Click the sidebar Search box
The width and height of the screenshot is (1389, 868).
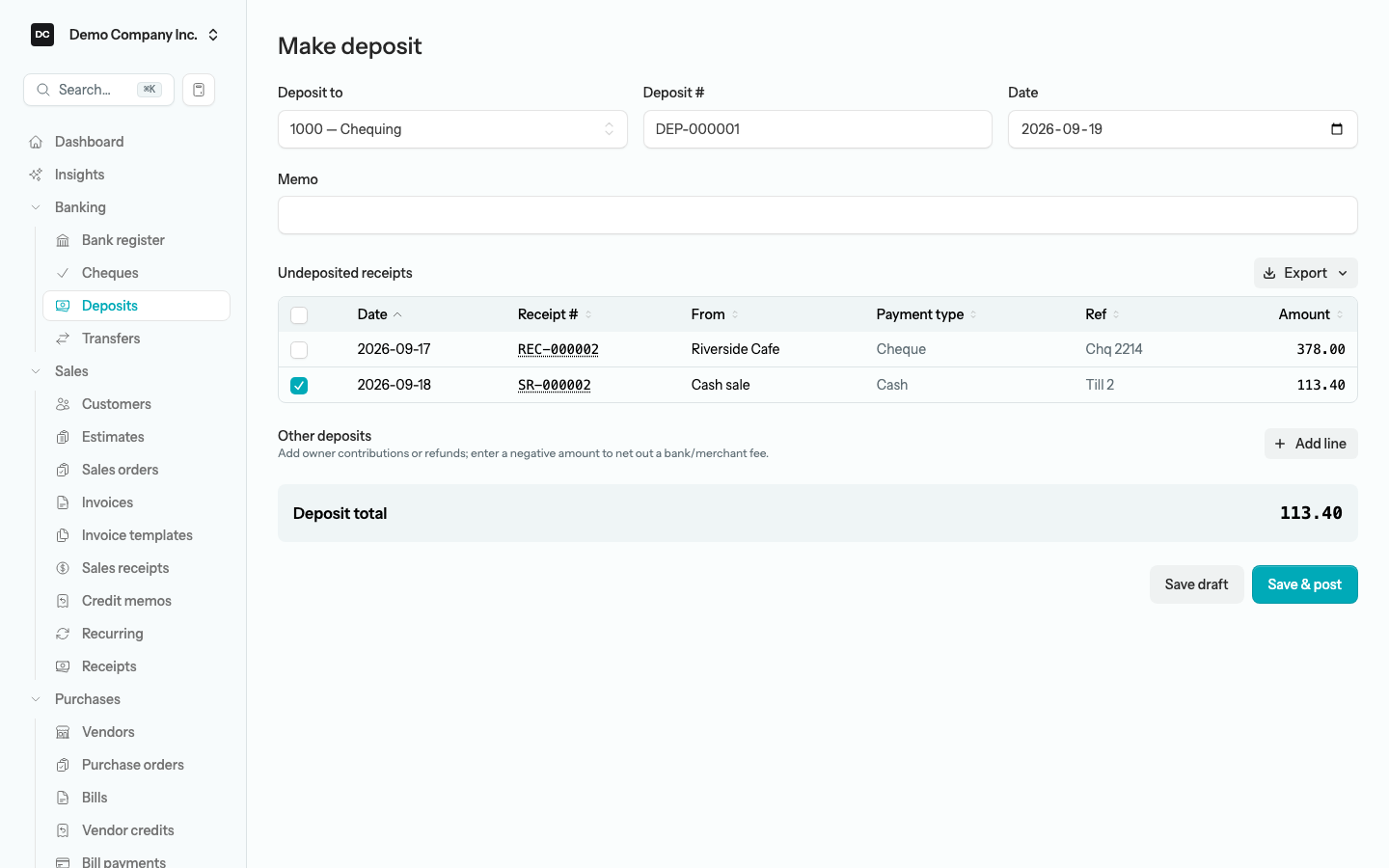(x=98, y=90)
